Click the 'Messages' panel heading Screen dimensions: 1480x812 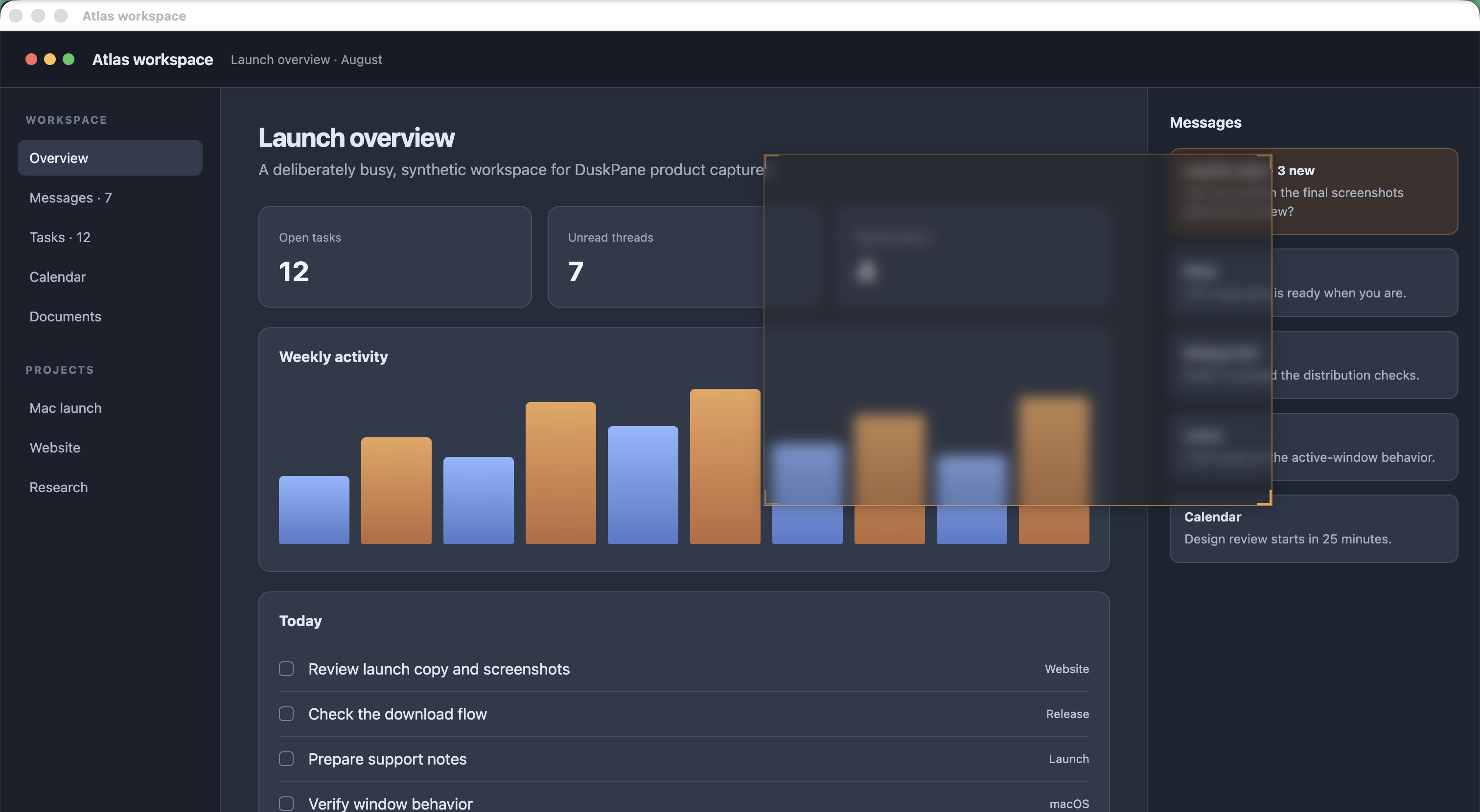pyautogui.click(x=1205, y=122)
